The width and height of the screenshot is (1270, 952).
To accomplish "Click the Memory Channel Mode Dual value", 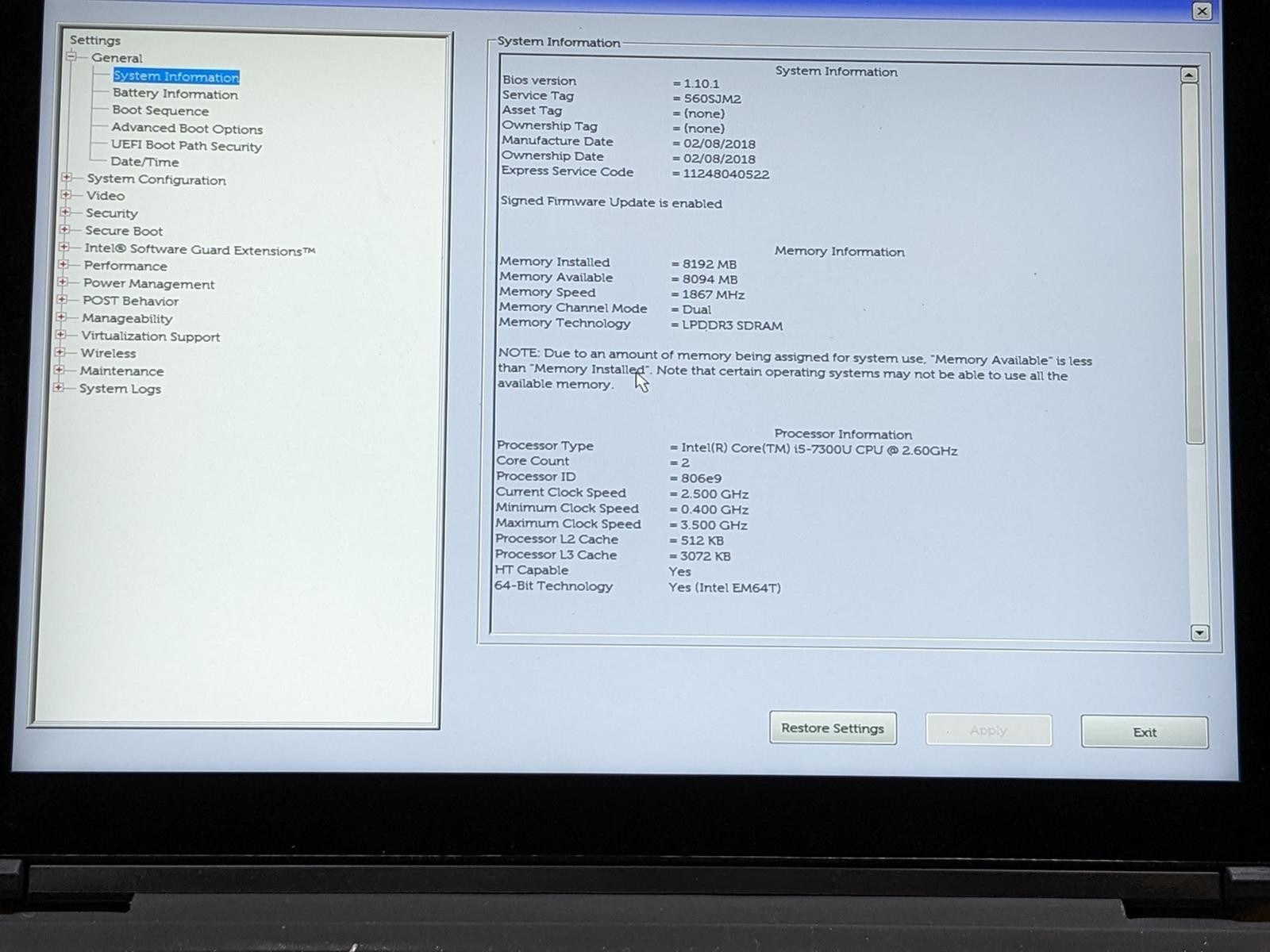I will [x=696, y=309].
